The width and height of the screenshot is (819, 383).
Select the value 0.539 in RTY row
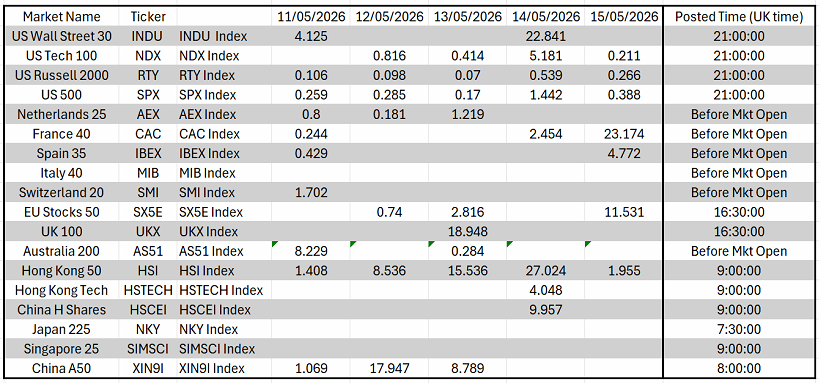[546, 75]
